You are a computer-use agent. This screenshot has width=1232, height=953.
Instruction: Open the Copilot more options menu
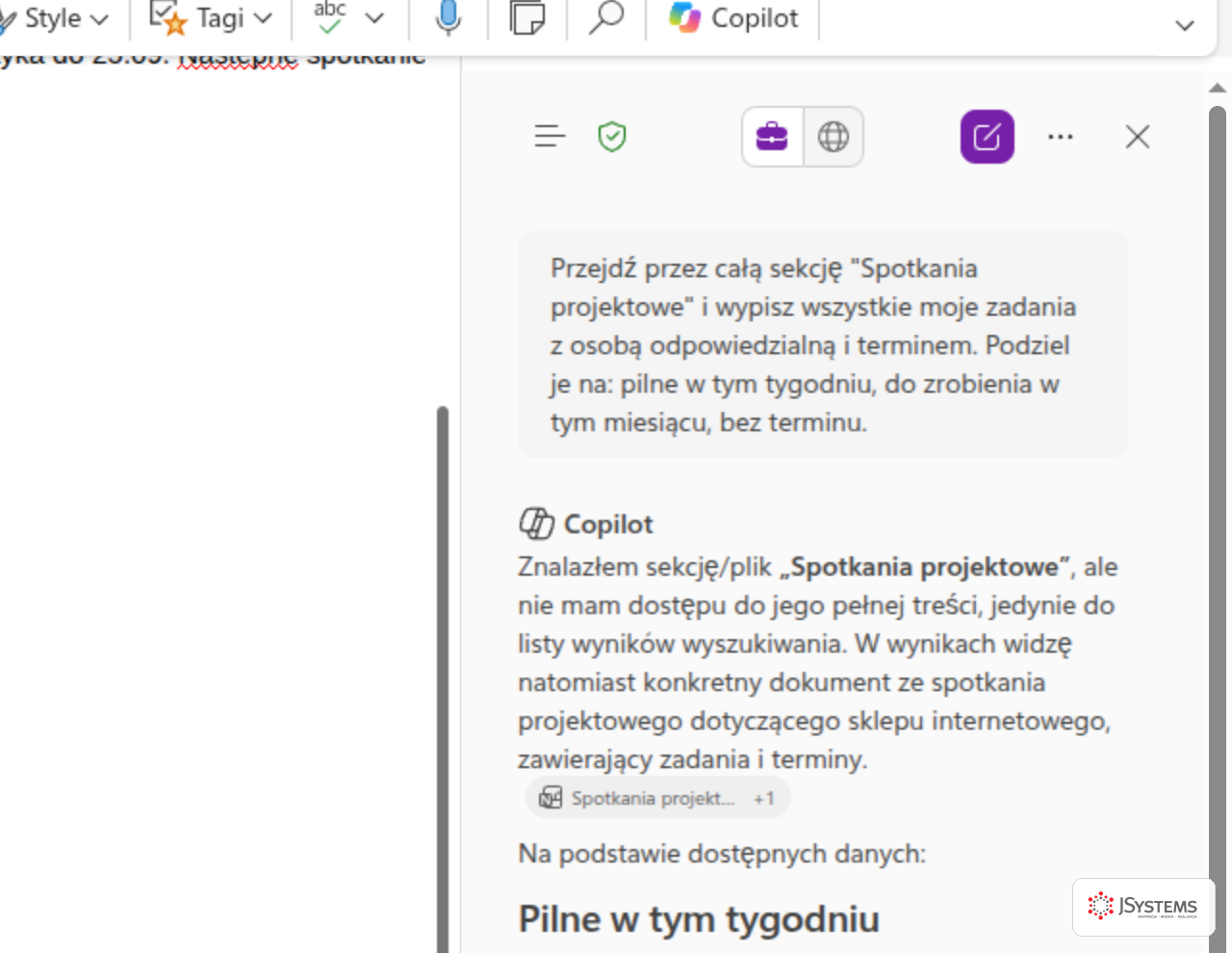point(1061,137)
